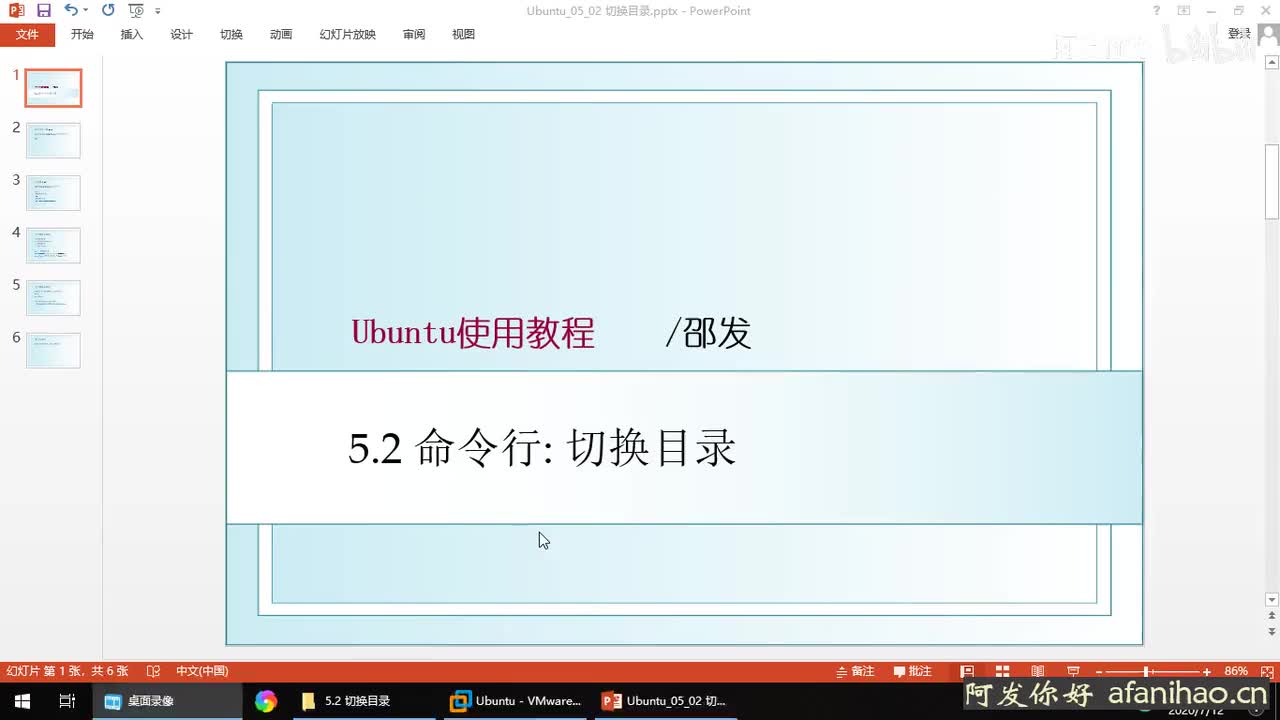The height and width of the screenshot is (720, 1280).
Task: Select slide 2 thumbnail
Action: click(53, 141)
